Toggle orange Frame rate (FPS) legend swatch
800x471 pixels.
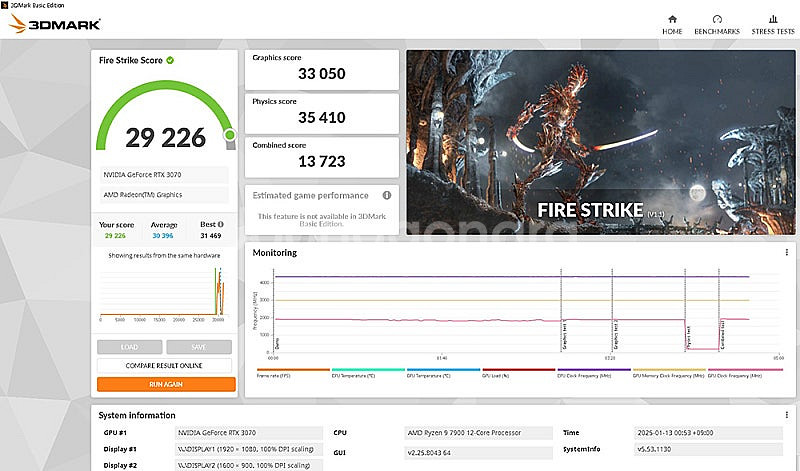(293, 369)
